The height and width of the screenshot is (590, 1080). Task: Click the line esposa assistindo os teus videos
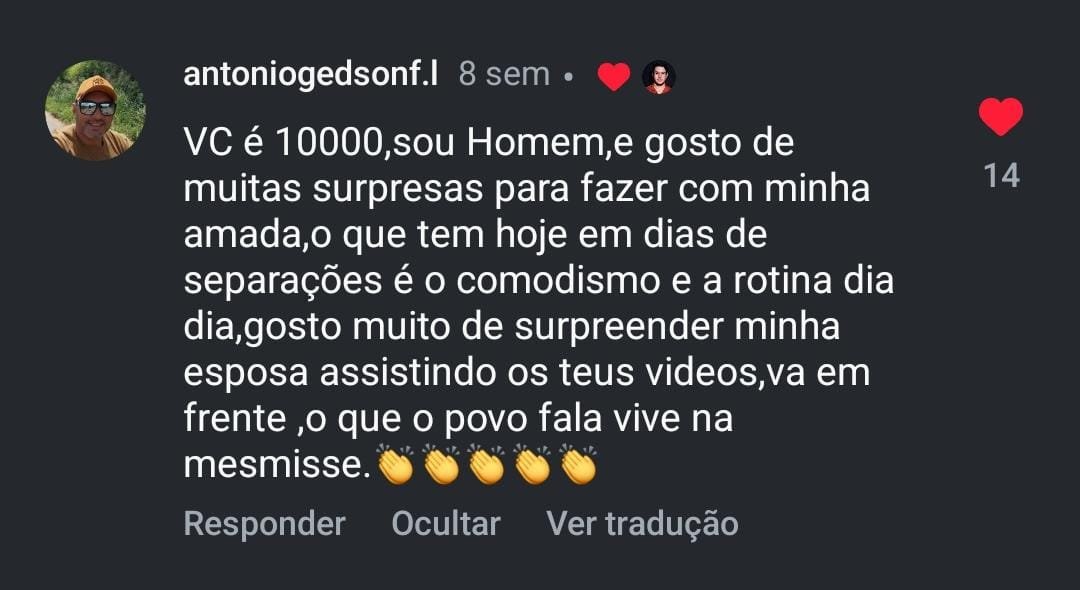[527, 373]
